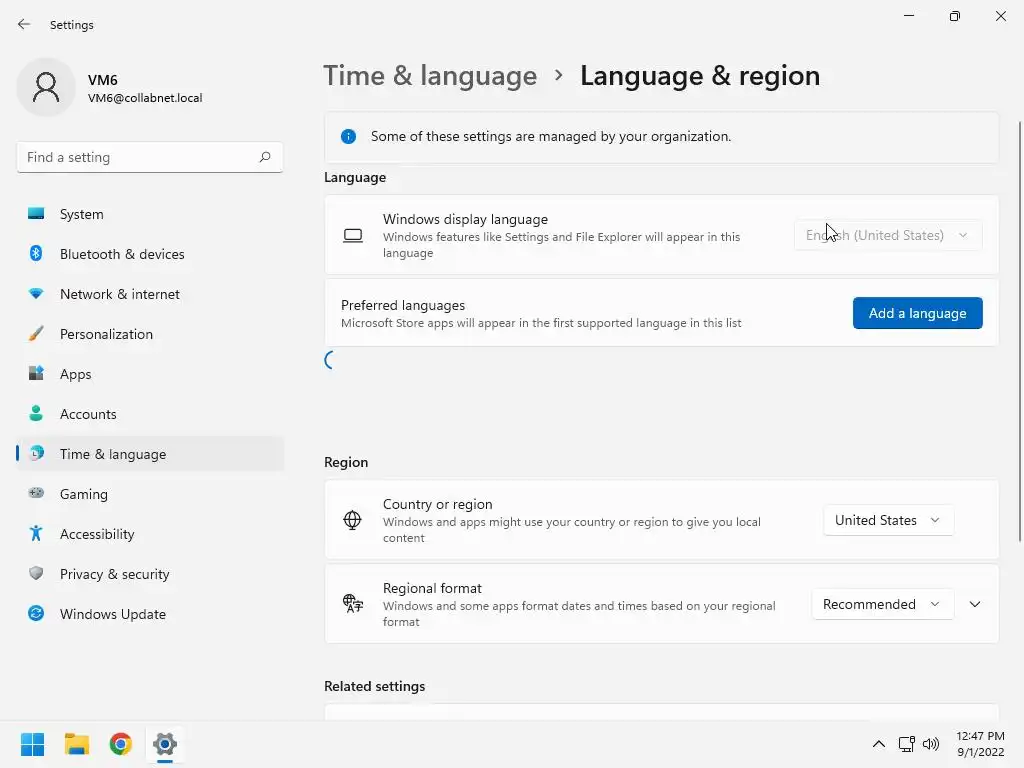Click Time & language breadcrumb link
This screenshot has width=1024, height=768.
click(x=430, y=76)
